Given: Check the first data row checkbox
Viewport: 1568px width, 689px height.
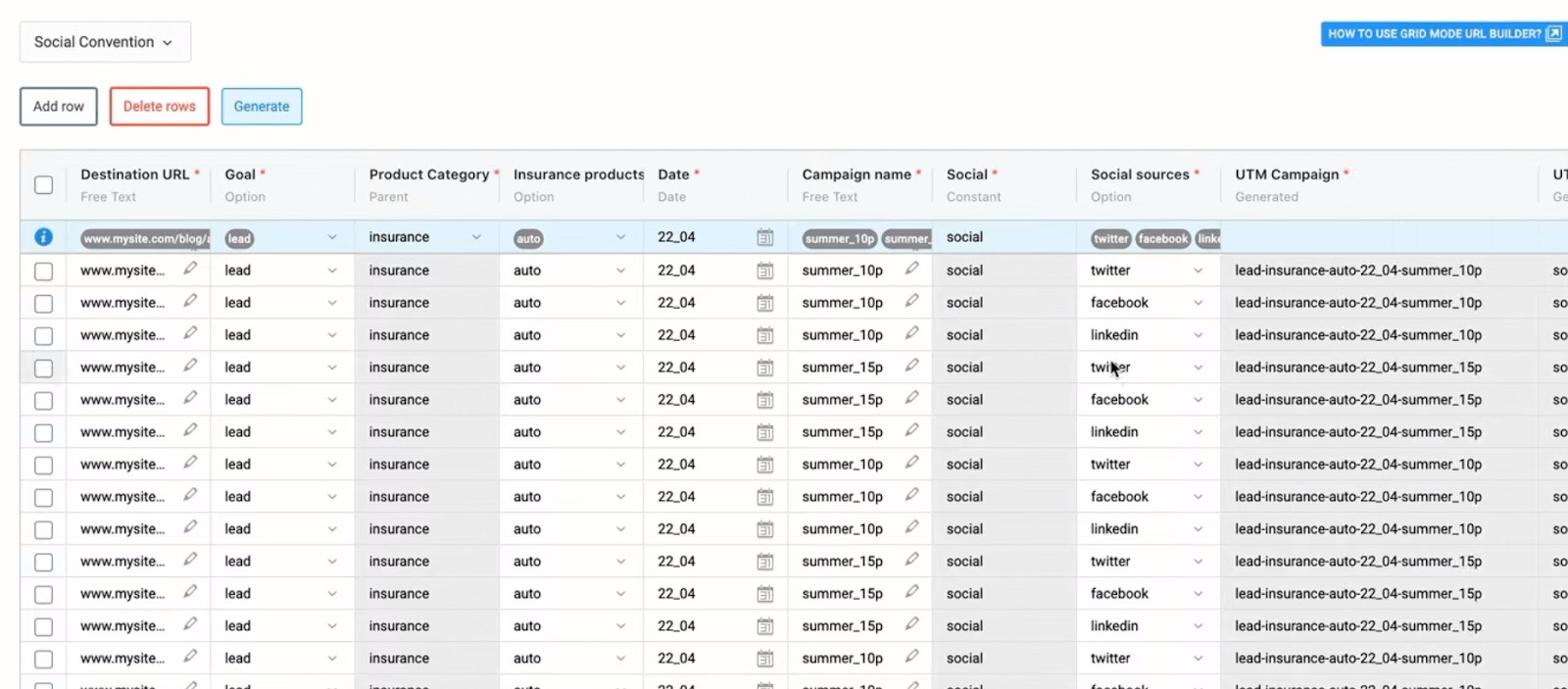Looking at the screenshot, I should 43,271.
